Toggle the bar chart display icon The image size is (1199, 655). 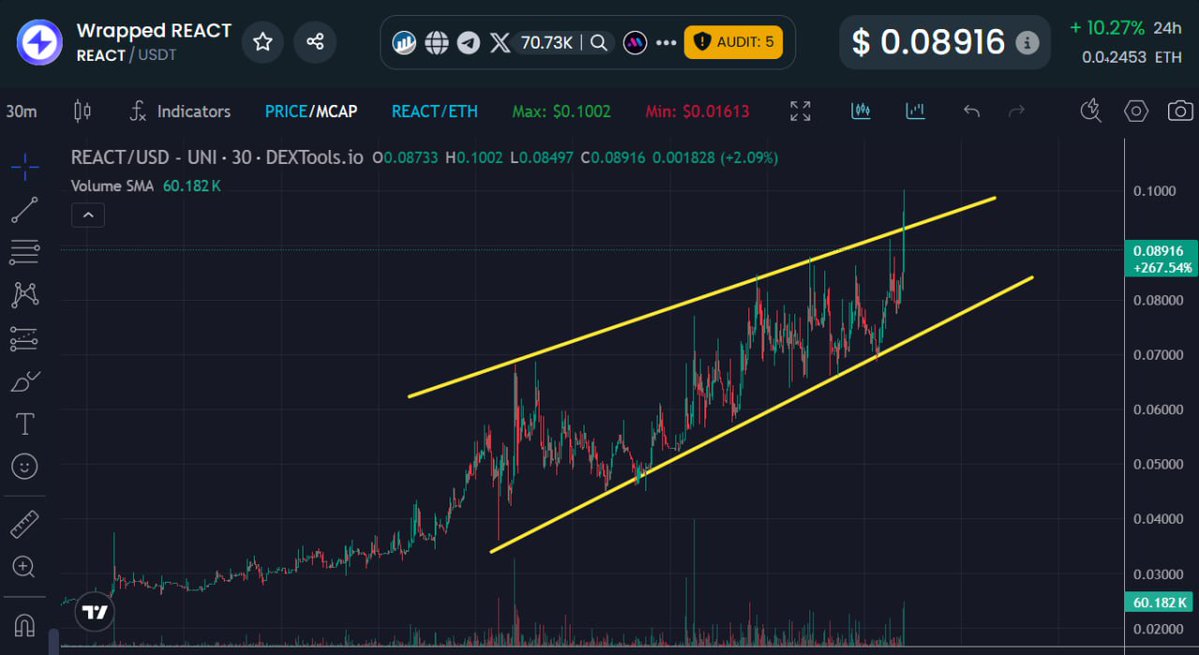point(915,112)
